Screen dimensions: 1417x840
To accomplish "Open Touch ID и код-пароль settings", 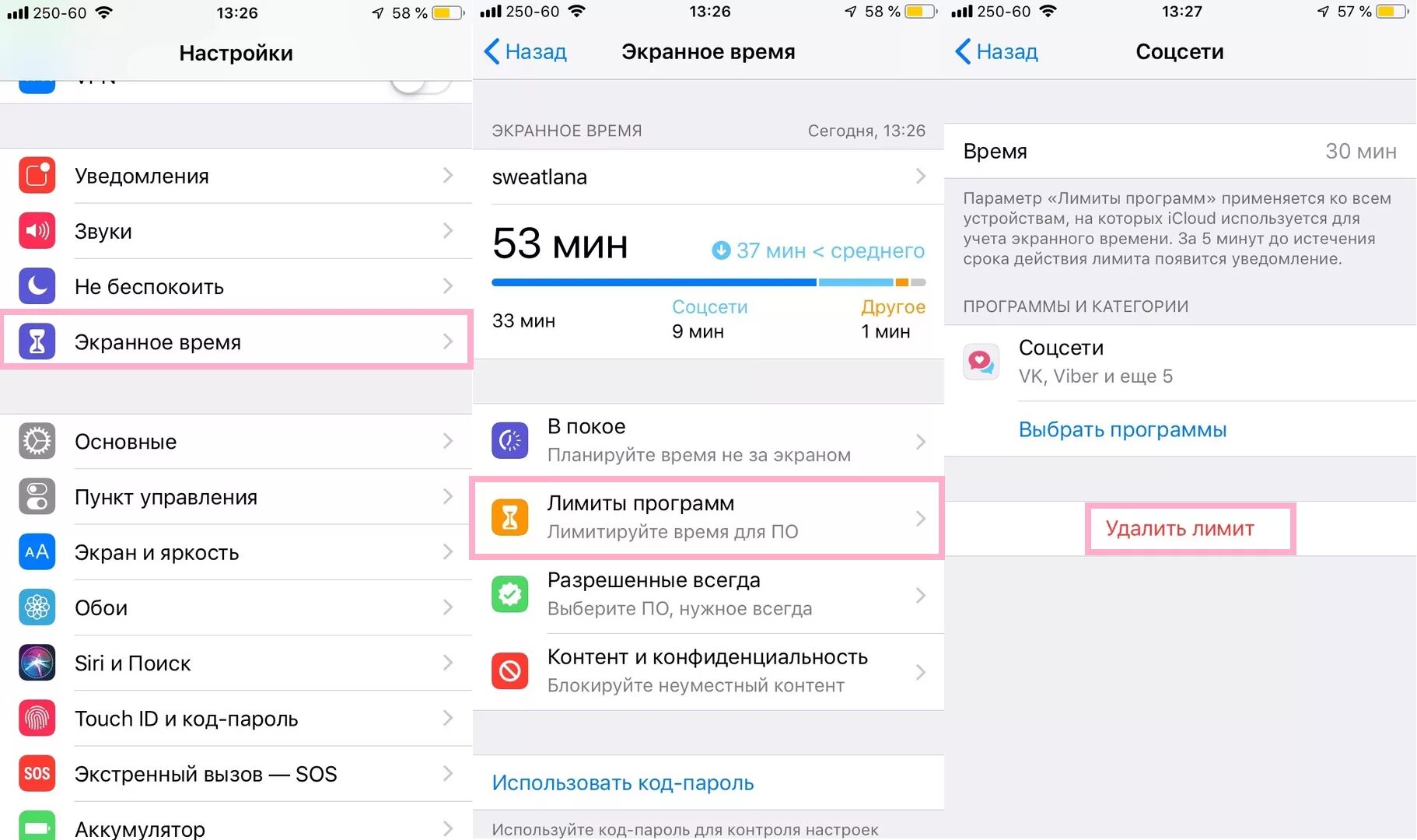I will pos(236,719).
